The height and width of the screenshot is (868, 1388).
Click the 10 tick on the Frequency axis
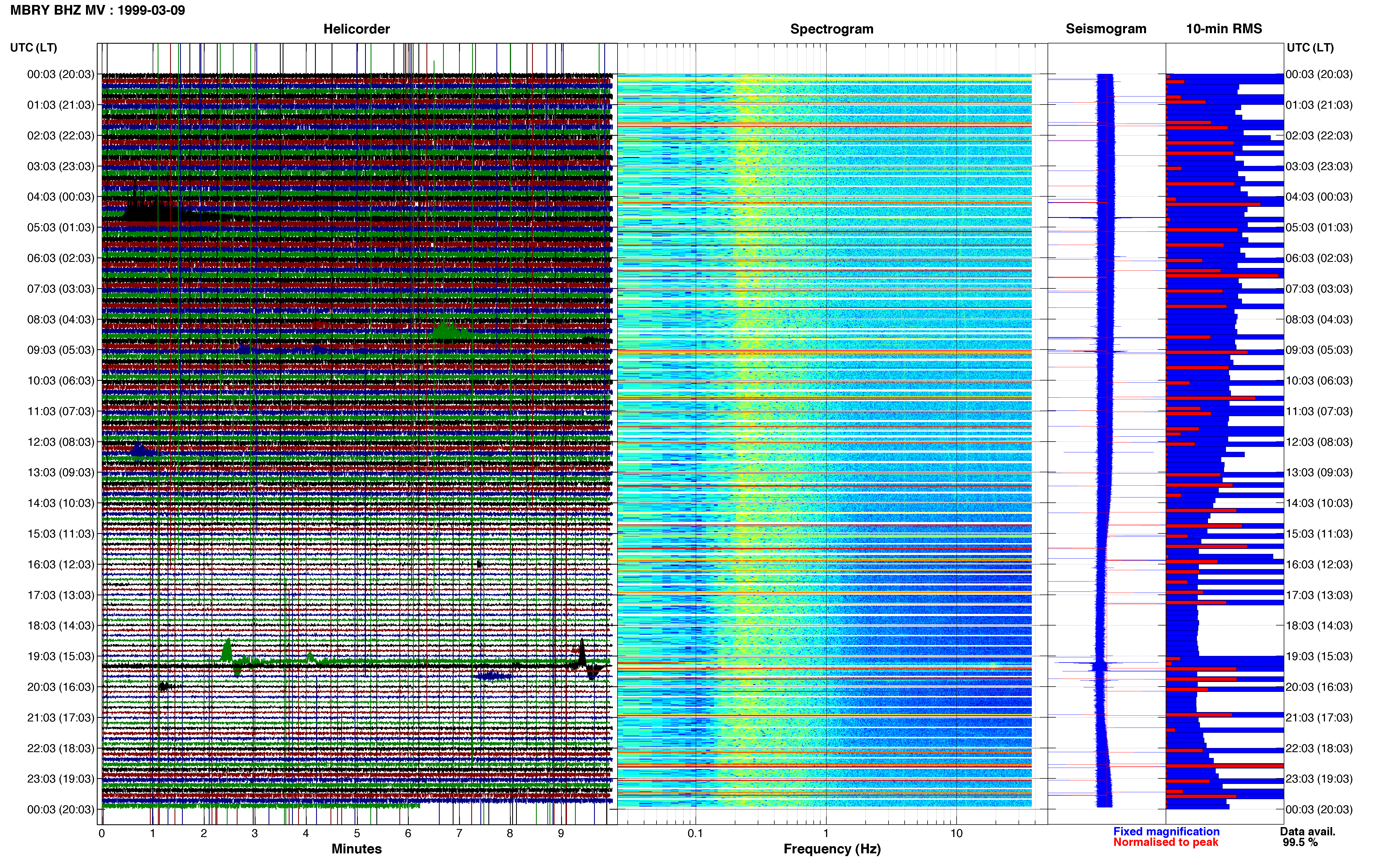coord(956,833)
